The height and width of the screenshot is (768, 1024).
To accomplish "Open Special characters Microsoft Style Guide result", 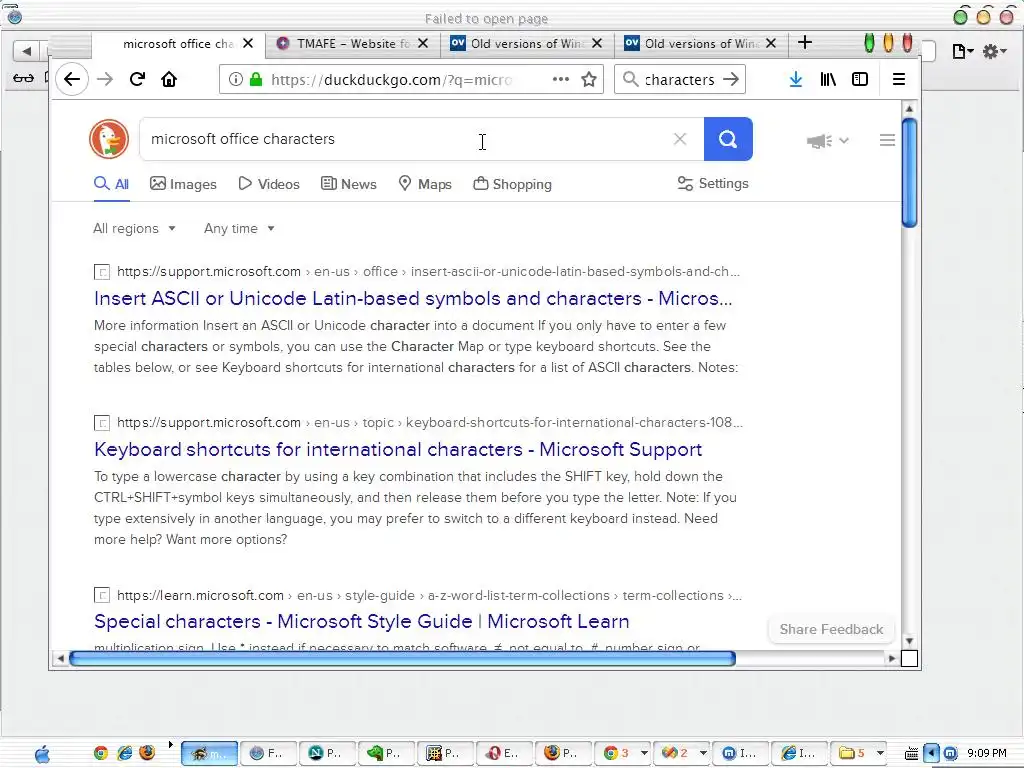I will click(x=362, y=621).
